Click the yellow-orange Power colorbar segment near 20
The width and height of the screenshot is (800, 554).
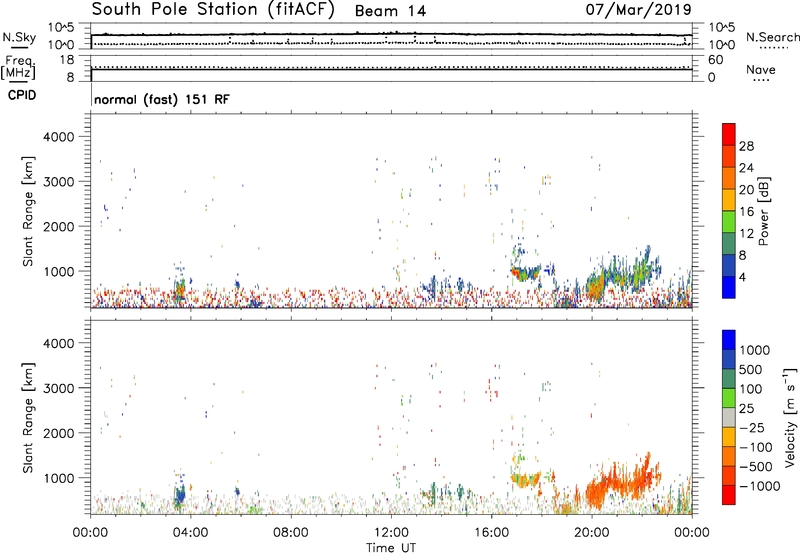click(729, 199)
